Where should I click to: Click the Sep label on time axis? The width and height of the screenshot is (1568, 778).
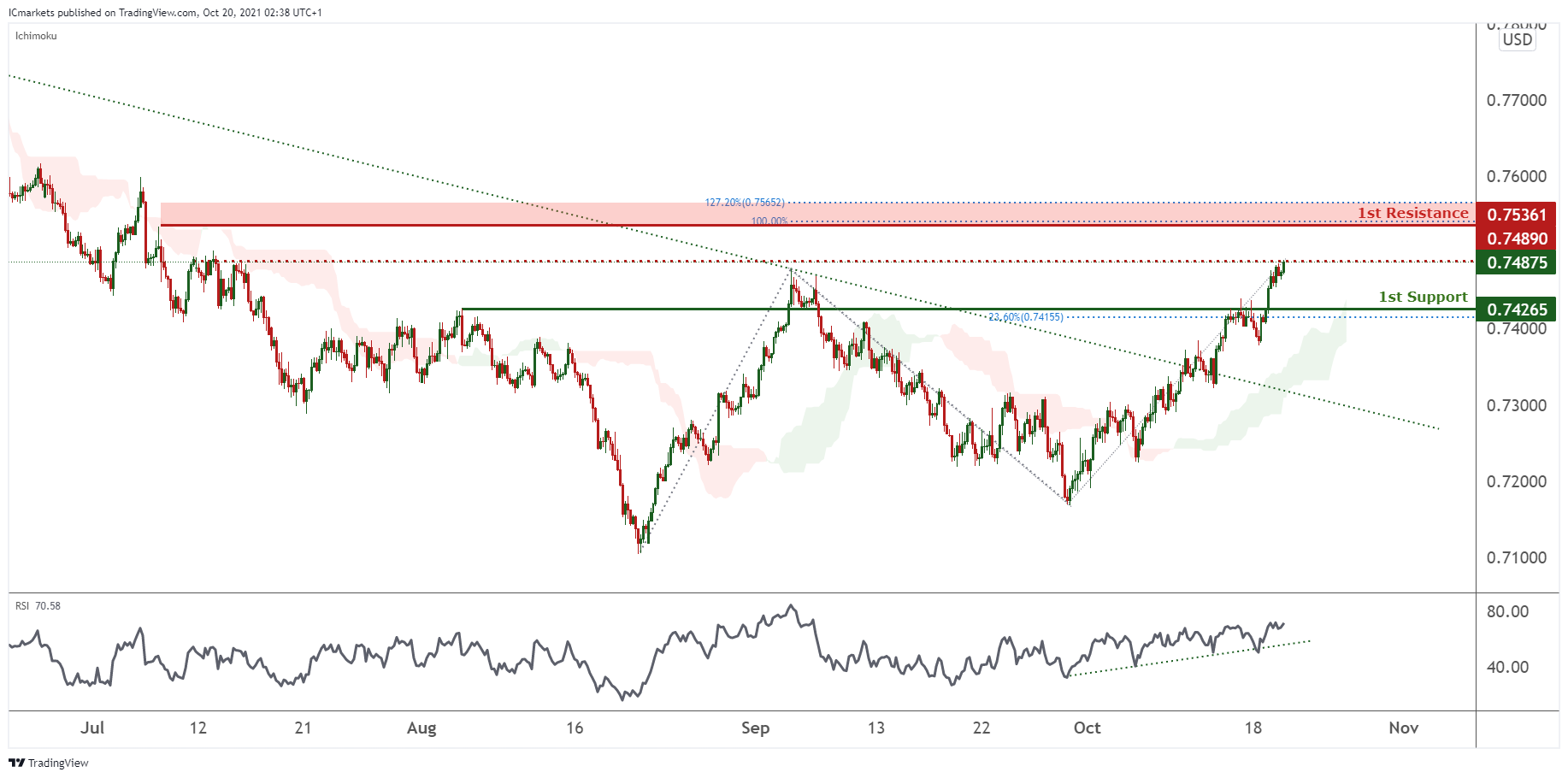[x=755, y=728]
